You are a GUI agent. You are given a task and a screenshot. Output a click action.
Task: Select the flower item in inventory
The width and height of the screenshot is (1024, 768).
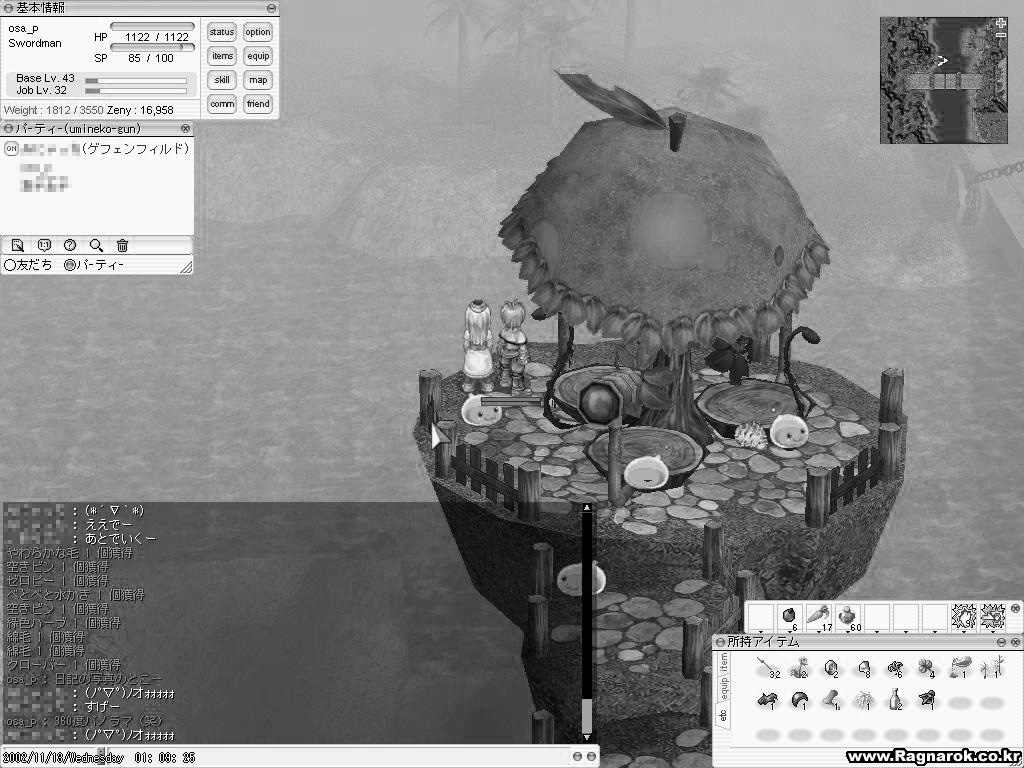(799, 668)
